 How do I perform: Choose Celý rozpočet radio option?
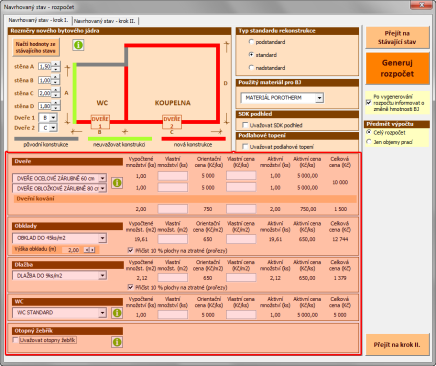369,132
